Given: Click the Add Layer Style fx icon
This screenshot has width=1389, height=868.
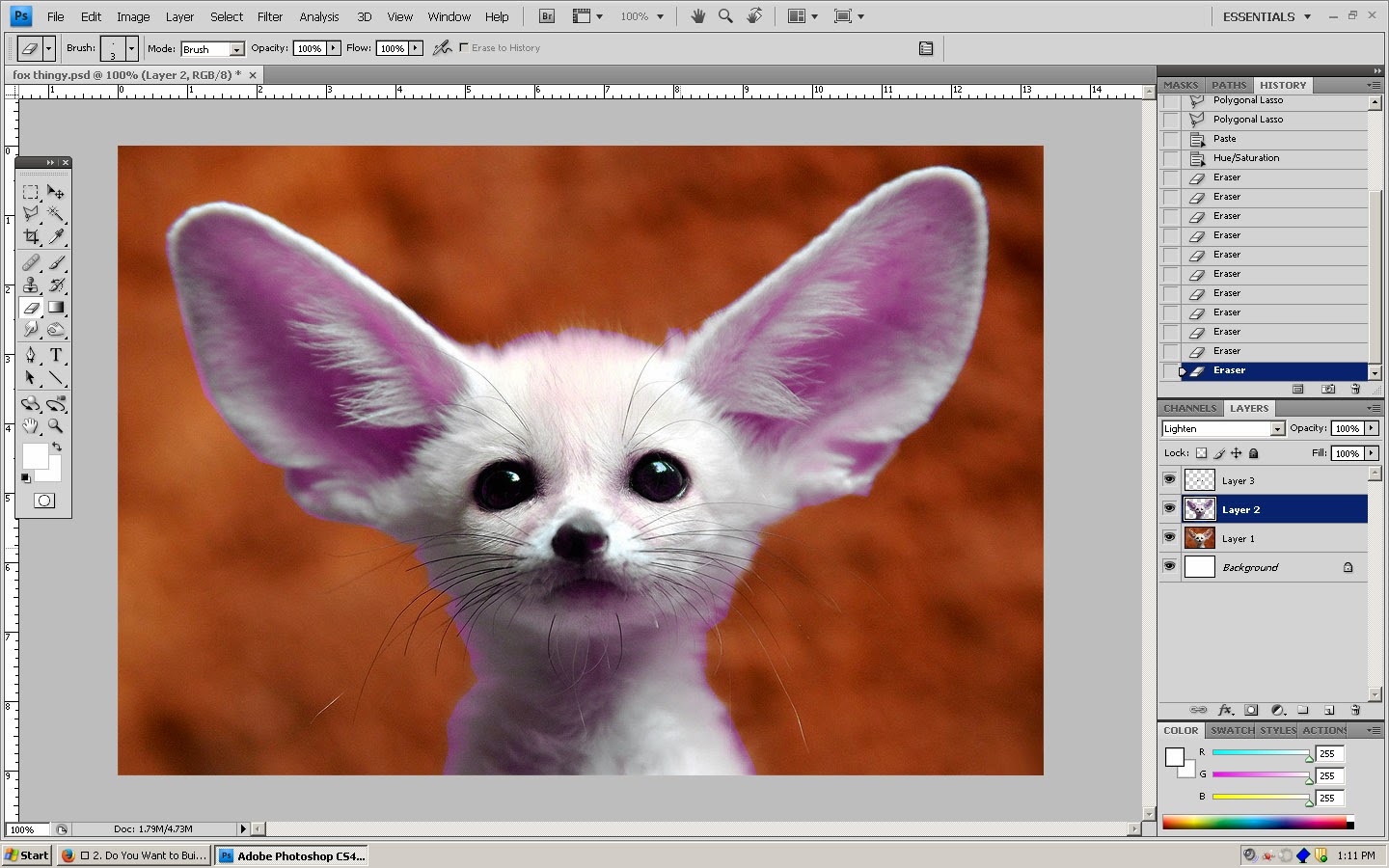Looking at the screenshot, I should pos(1226,710).
